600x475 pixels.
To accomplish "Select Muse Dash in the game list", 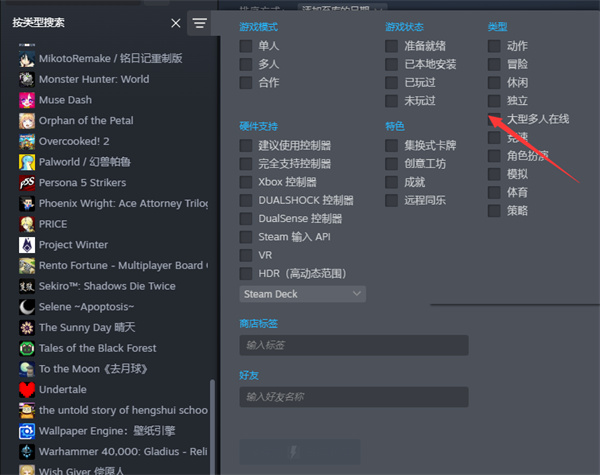I will coord(65,100).
